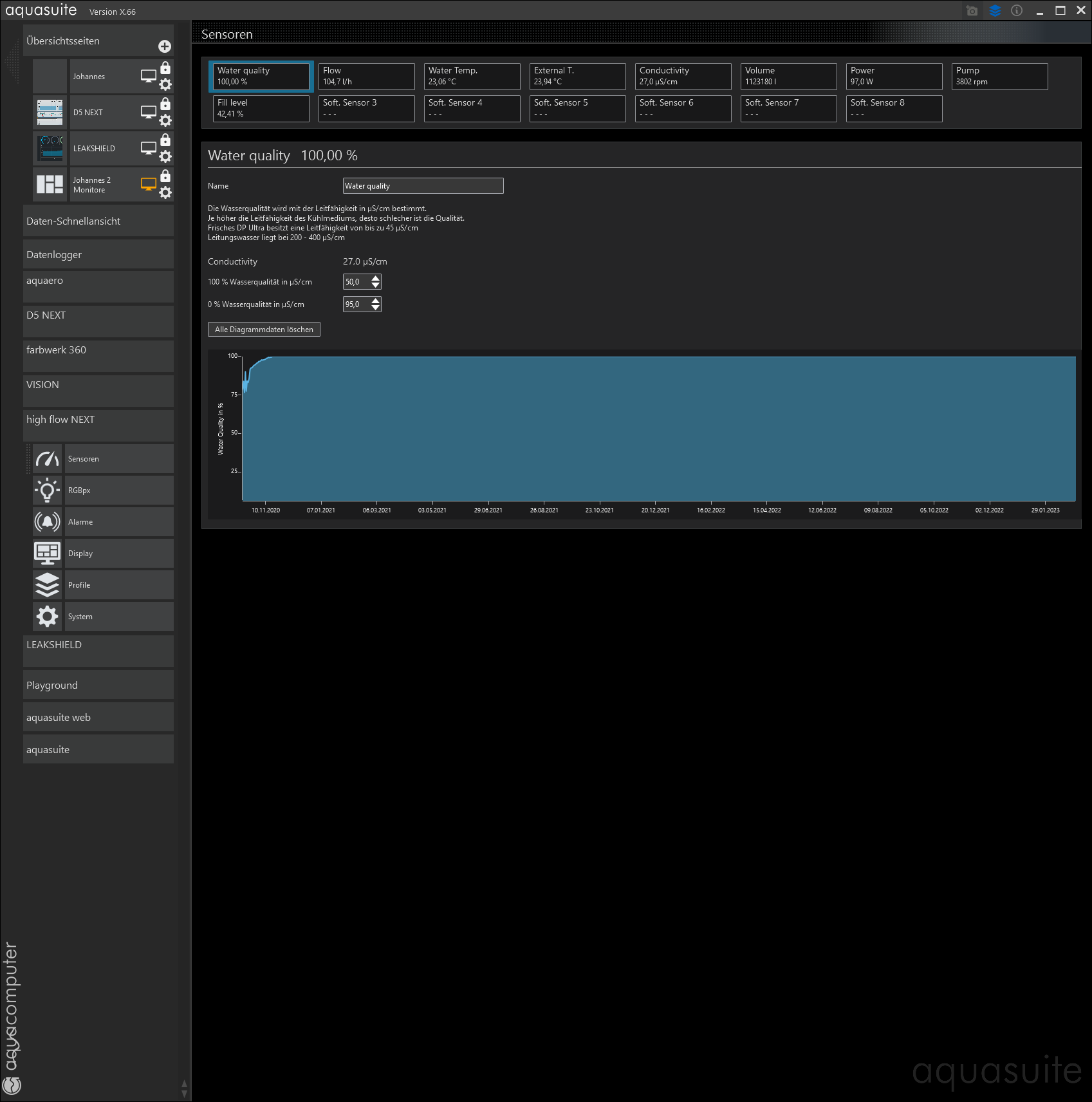Click the Sensoren gauge icon
Image resolution: width=1092 pixels, height=1102 pixels.
(x=47, y=459)
